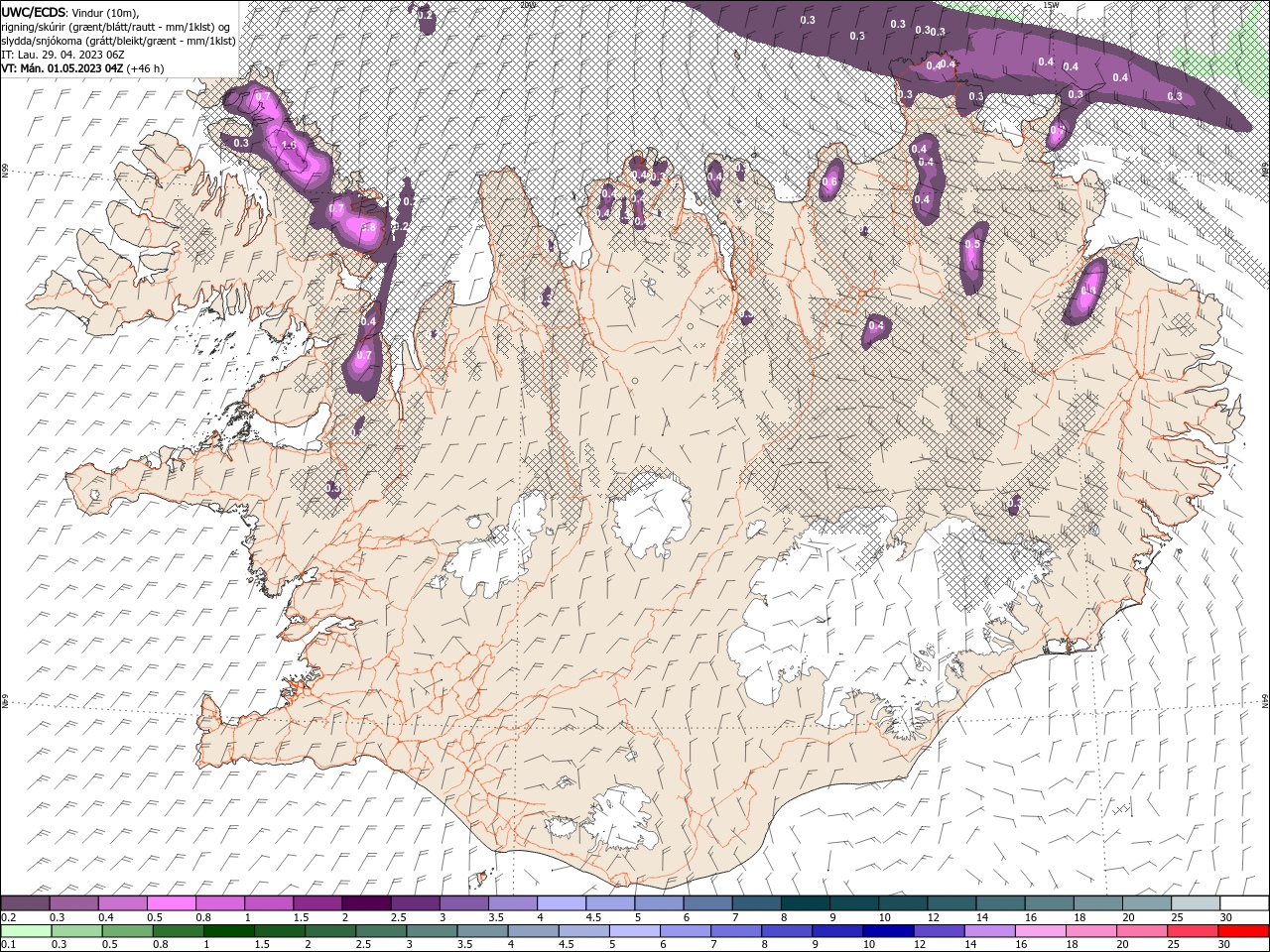Click the bottom legend green swatch labeled 0.5
This screenshot has width=1270, height=952.
(x=127, y=931)
